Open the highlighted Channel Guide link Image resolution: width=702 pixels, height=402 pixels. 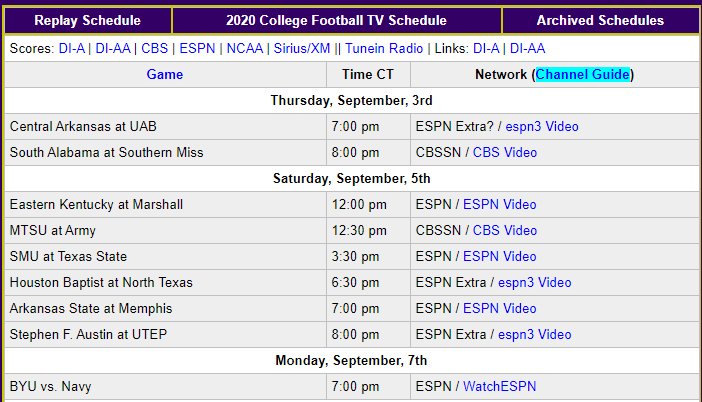coord(583,74)
